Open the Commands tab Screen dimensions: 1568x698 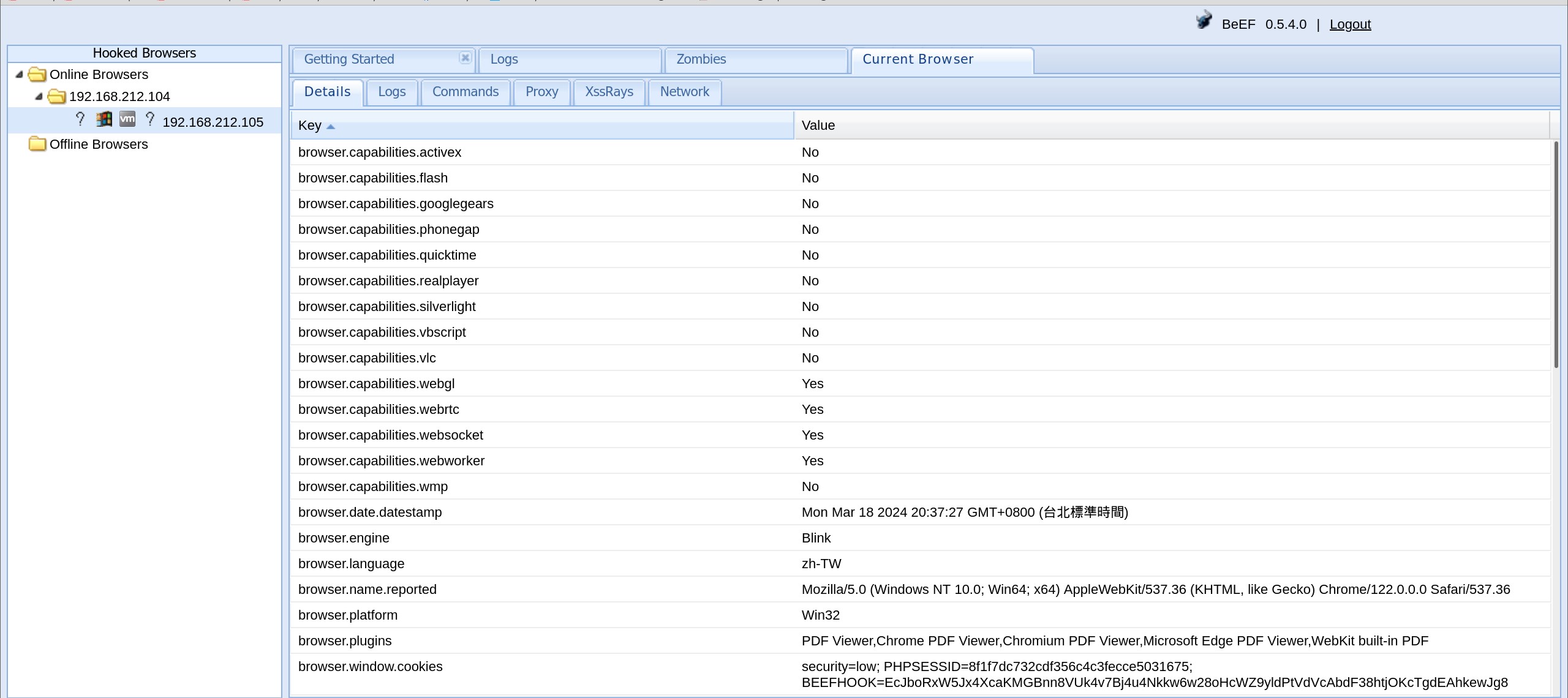point(466,92)
